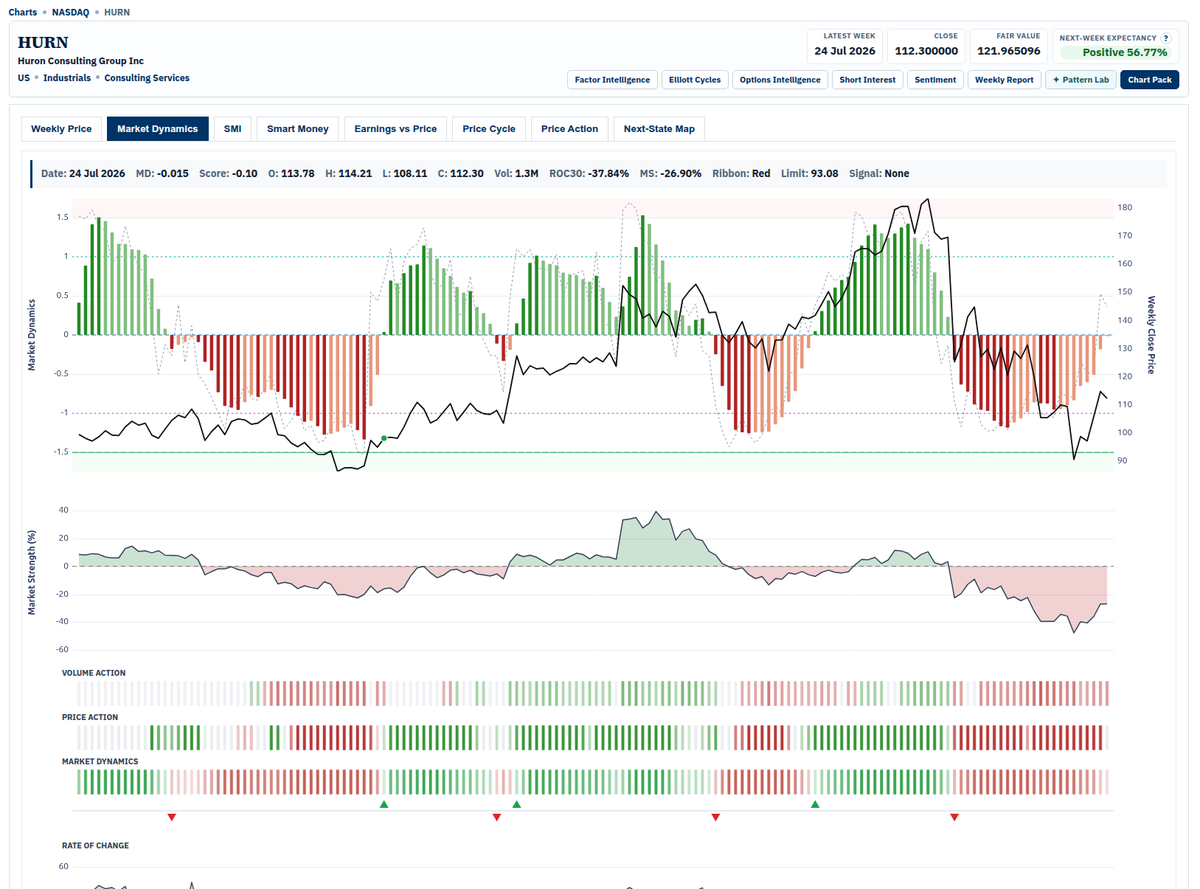
Task: Open Options Intelligence
Action: [x=780, y=80]
